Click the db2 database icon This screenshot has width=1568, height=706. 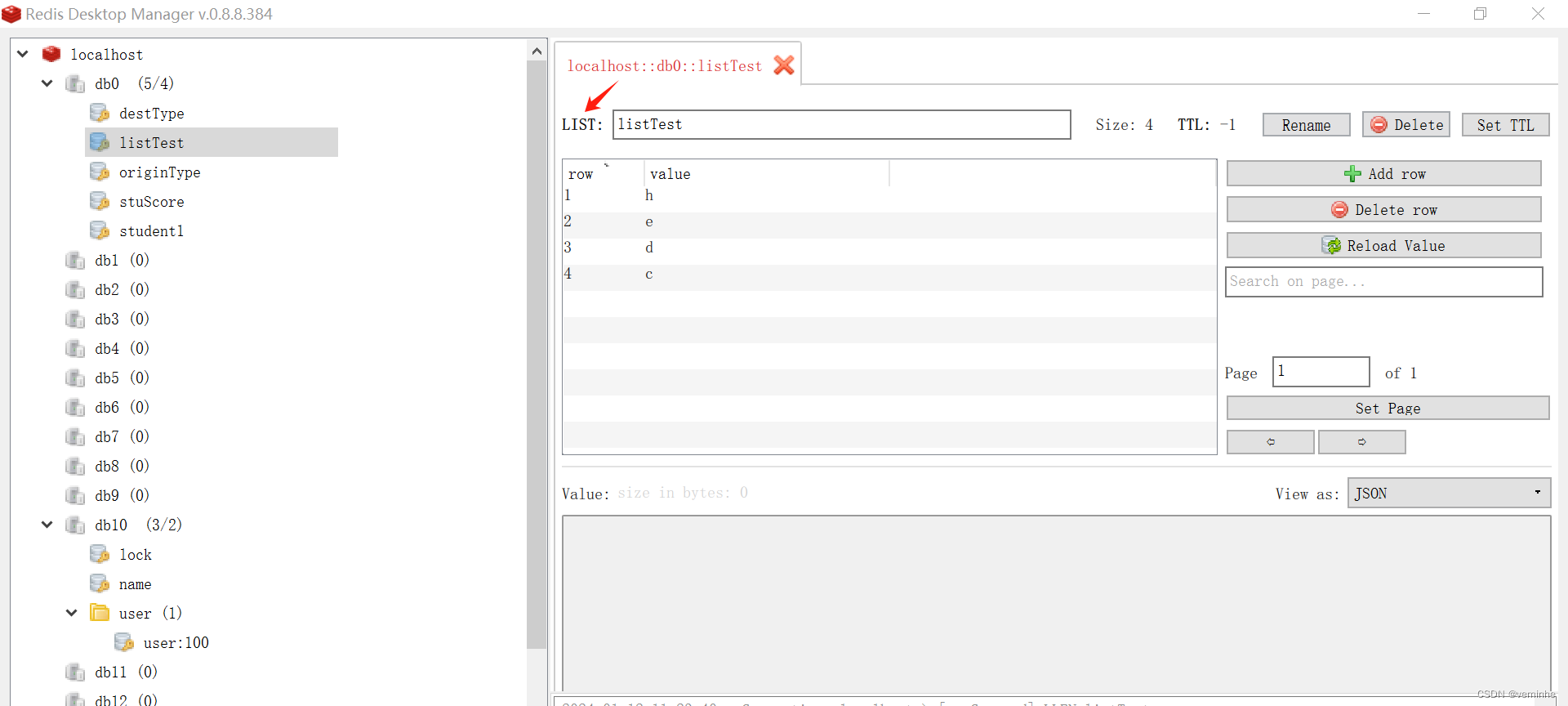tap(75, 289)
